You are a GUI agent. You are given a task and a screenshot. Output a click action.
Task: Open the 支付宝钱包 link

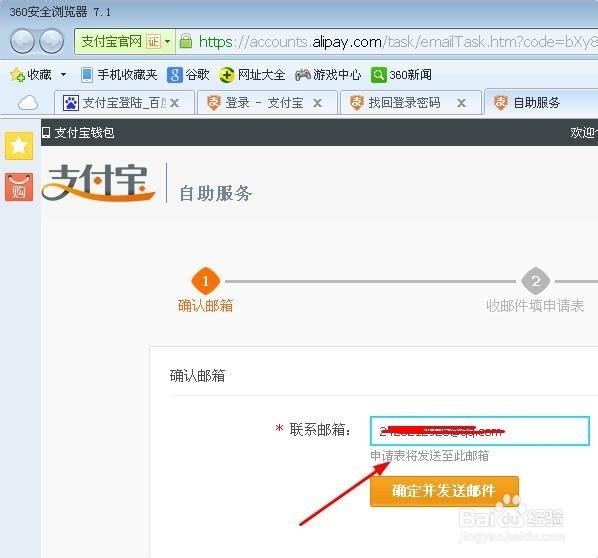[78, 132]
